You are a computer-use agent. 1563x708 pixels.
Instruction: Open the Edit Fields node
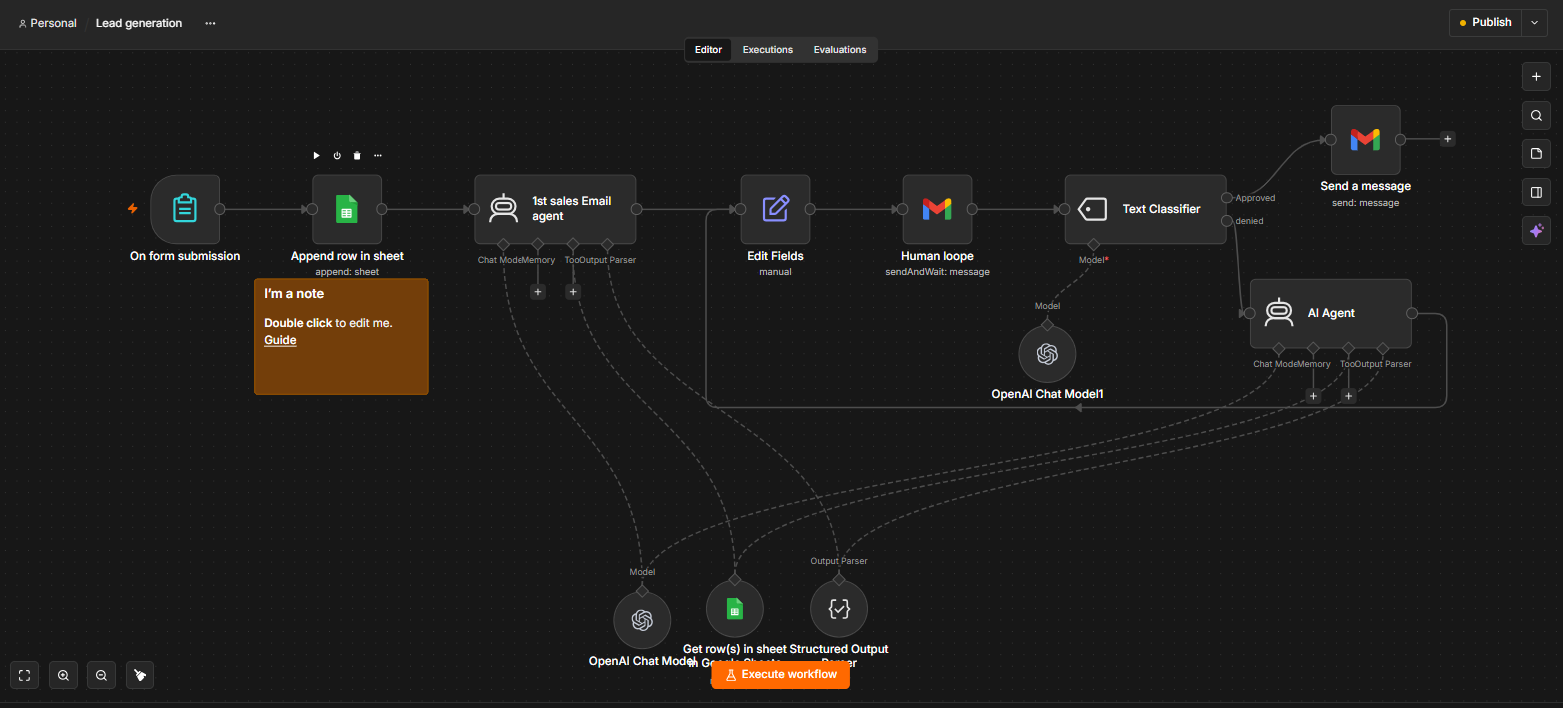(x=775, y=209)
